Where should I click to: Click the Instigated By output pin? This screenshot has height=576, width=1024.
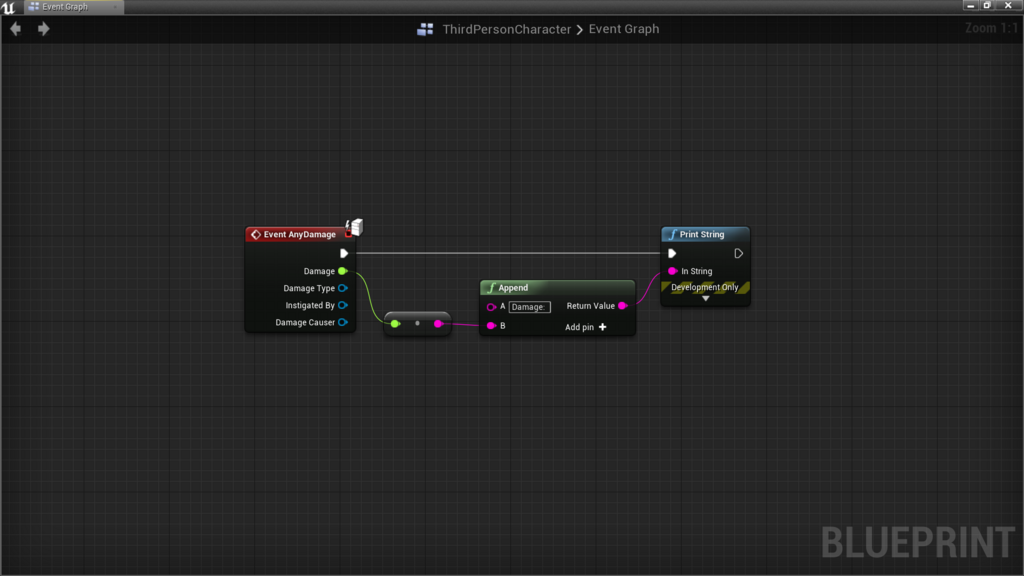pos(342,305)
